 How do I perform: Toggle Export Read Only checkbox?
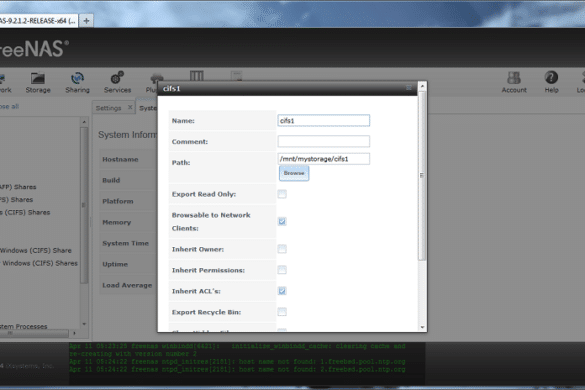point(282,194)
